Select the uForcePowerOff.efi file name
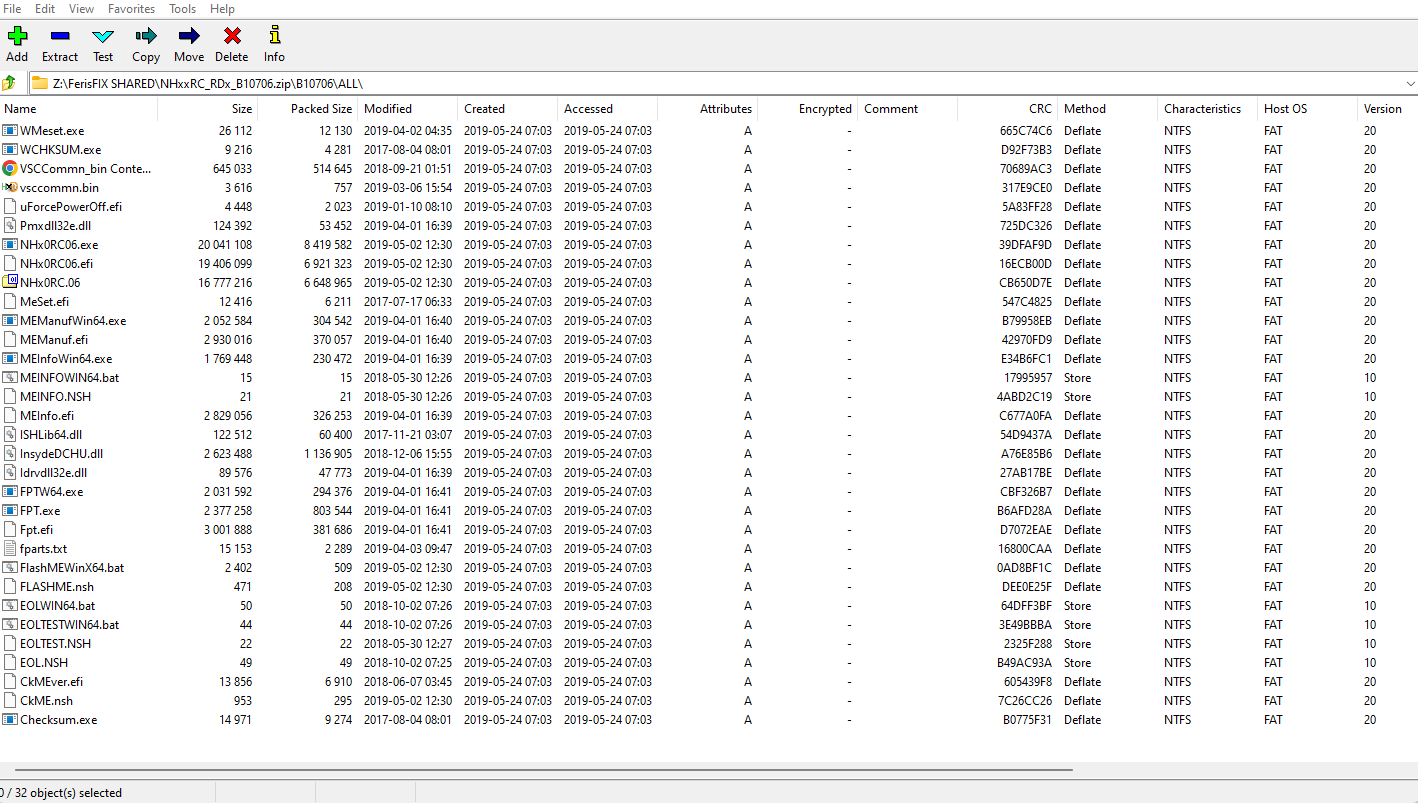The width and height of the screenshot is (1418, 803). coord(70,207)
